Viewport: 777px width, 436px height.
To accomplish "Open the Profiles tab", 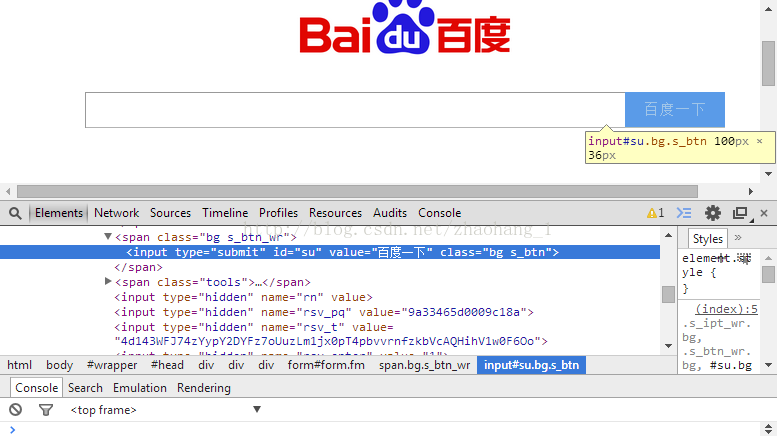I will tap(278, 213).
